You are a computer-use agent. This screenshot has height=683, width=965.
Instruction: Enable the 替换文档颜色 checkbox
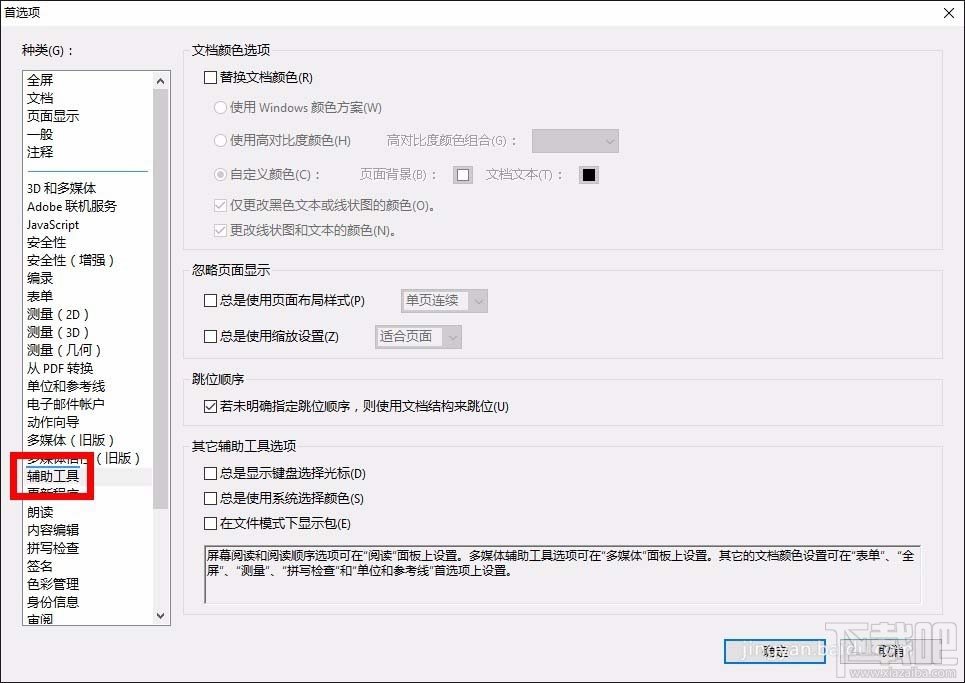pos(209,76)
